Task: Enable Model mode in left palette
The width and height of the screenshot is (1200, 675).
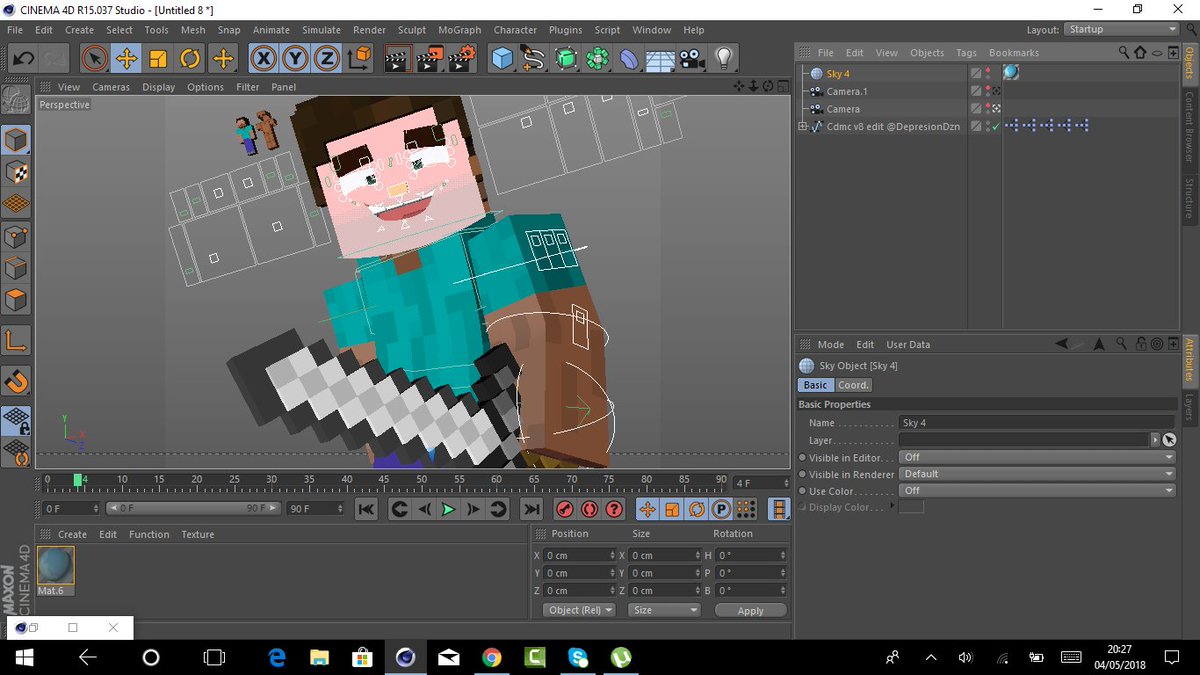Action: point(16,140)
